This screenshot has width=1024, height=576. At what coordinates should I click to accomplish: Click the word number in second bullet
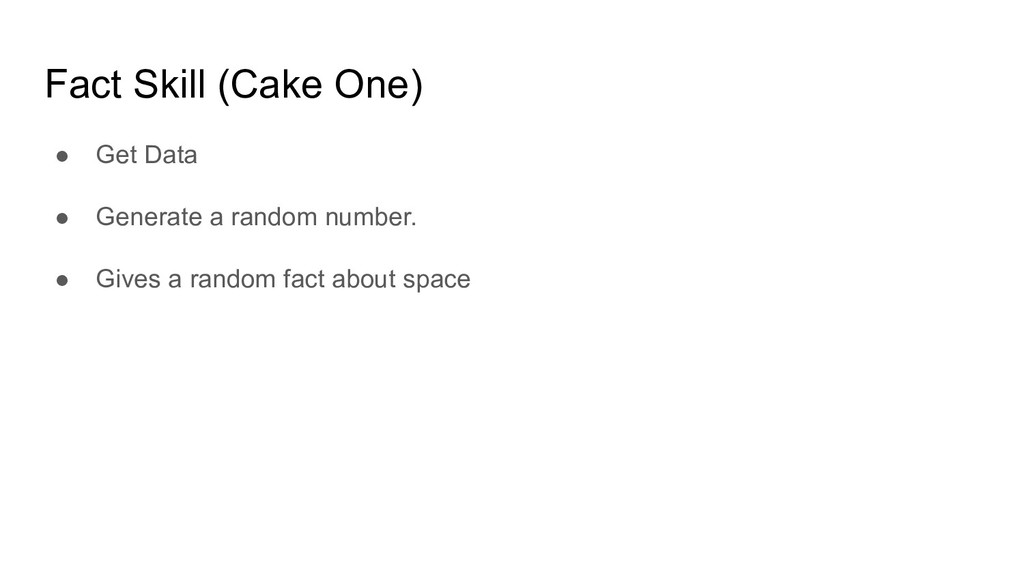(x=370, y=217)
